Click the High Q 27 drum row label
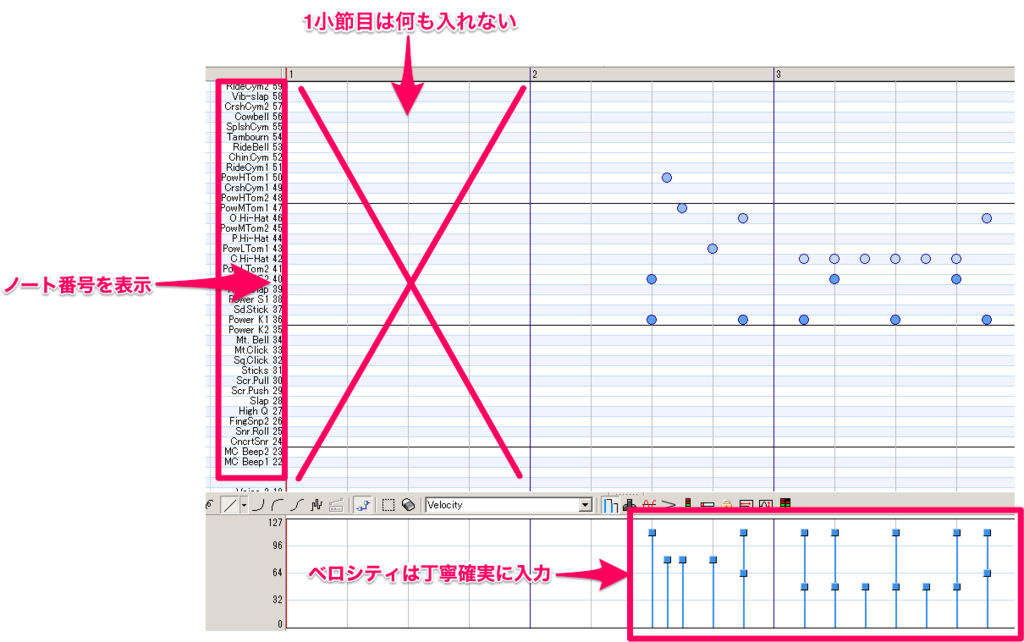 pos(261,411)
